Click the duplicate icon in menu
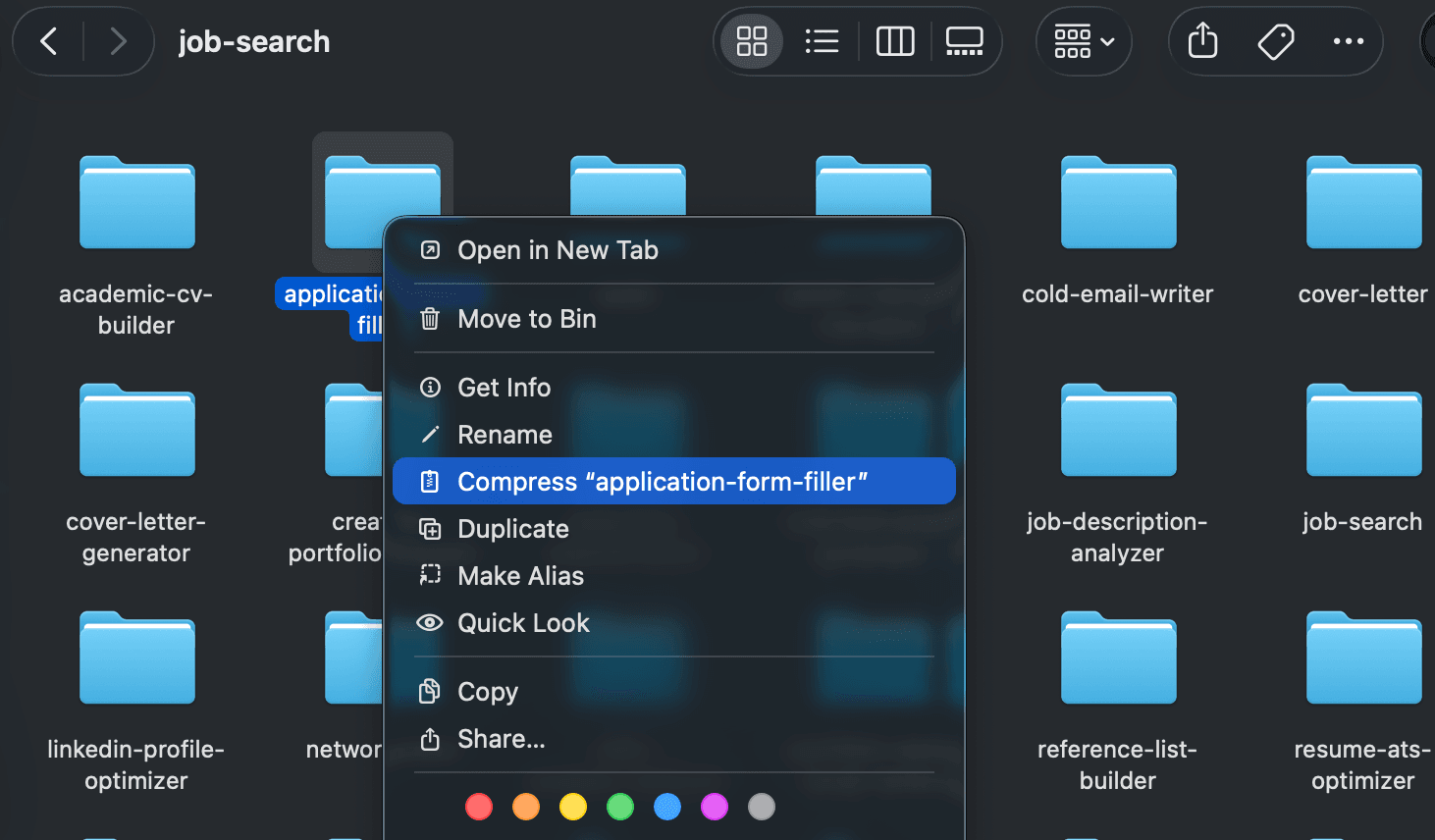This screenshot has height=840, width=1435. pyautogui.click(x=430, y=529)
